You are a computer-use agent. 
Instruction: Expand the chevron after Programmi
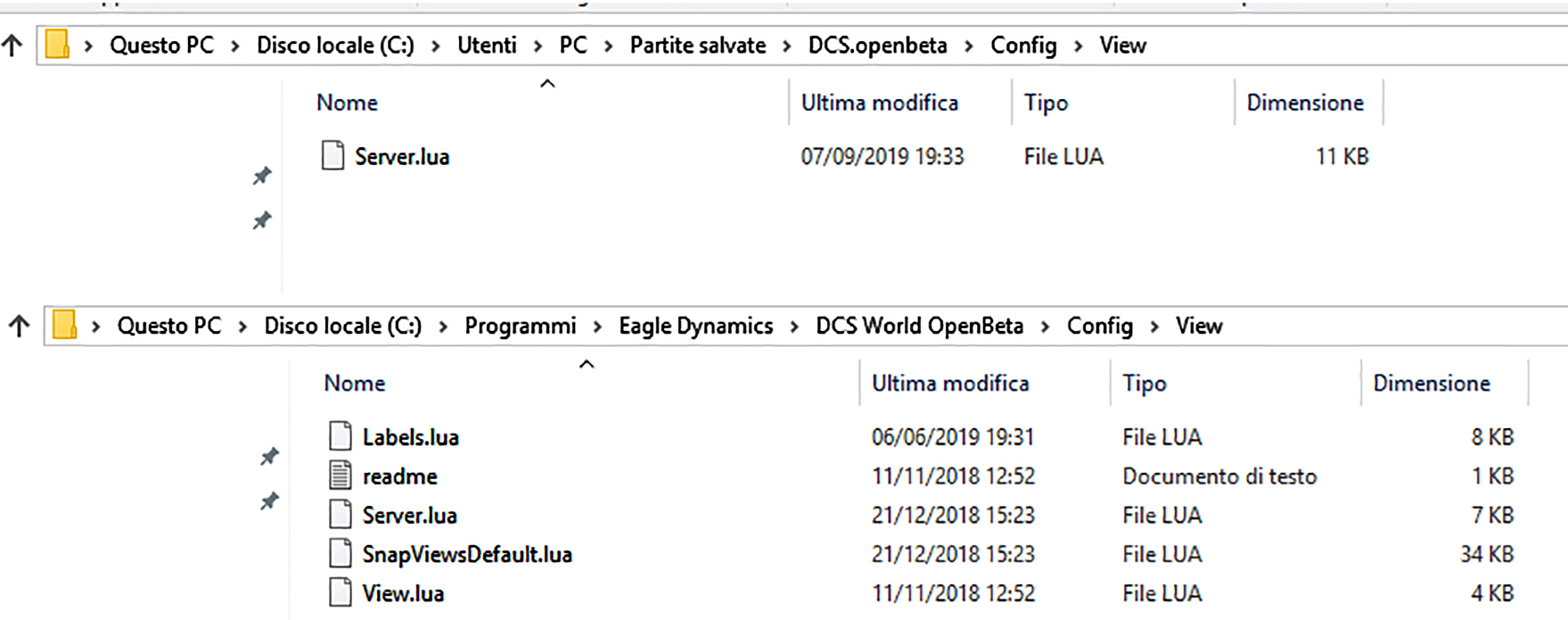point(598,327)
